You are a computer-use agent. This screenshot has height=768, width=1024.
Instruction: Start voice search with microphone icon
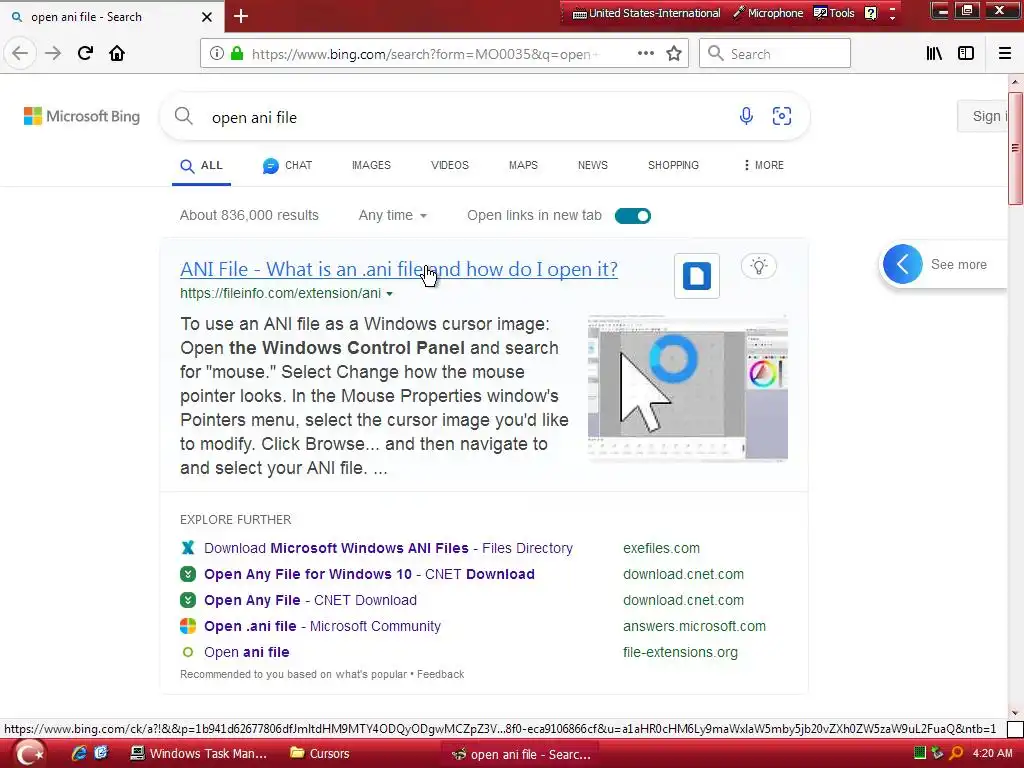[x=746, y=116]
